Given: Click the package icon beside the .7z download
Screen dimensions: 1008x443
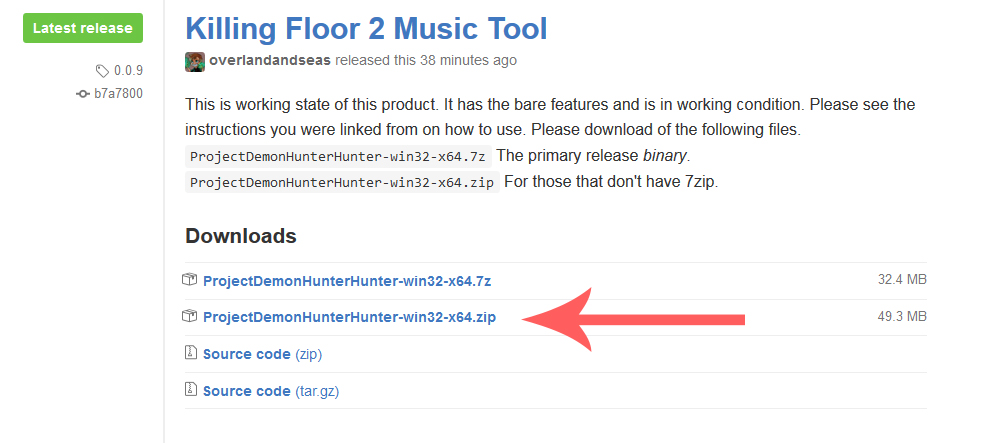Looking at the screenshot, I should (x=190, y=280).
